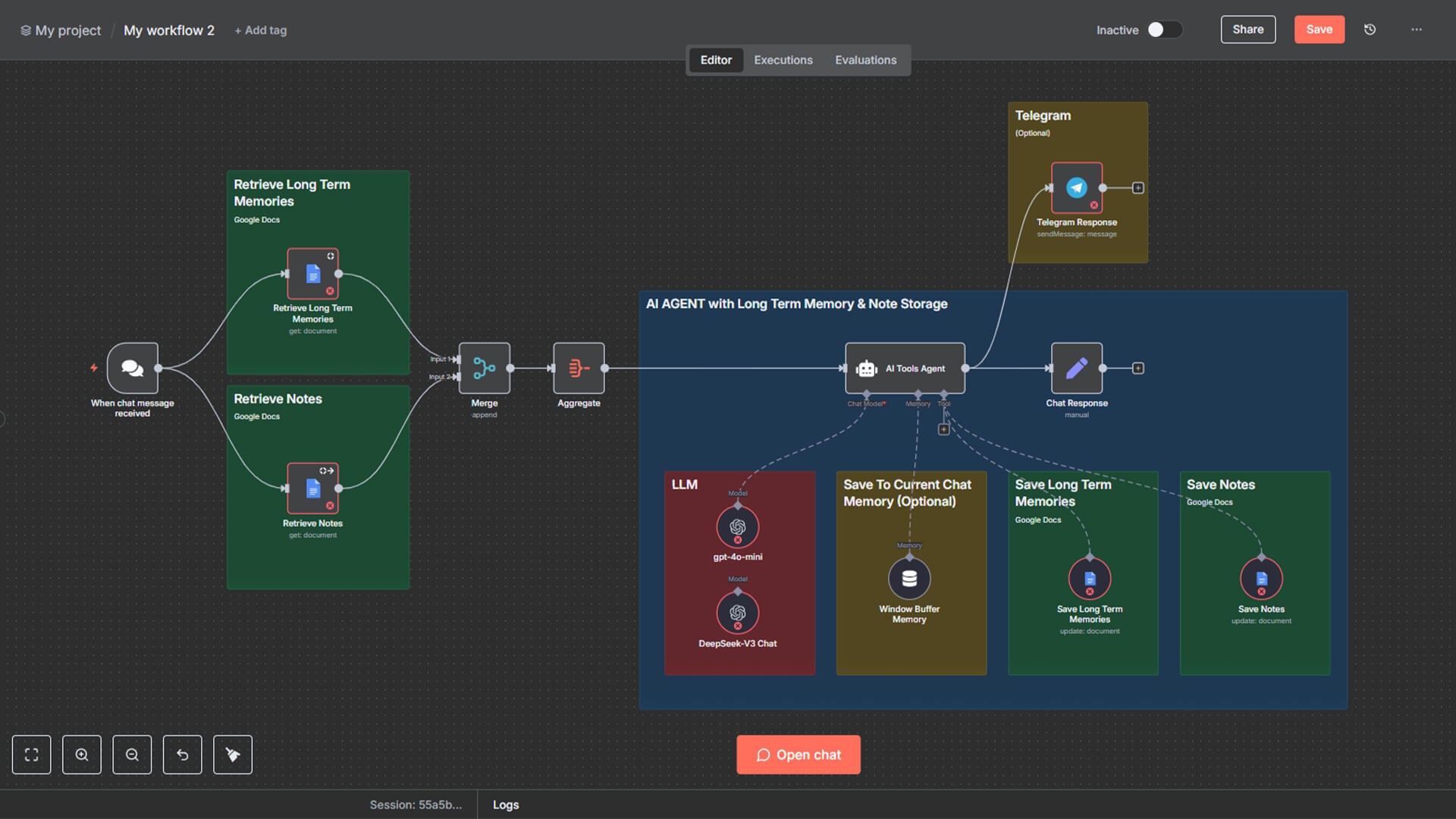Image resolution: width=1456 pixels, height=819 pixels.
Task: Click the Chat Response pencil node
Action: [1076, 369]
